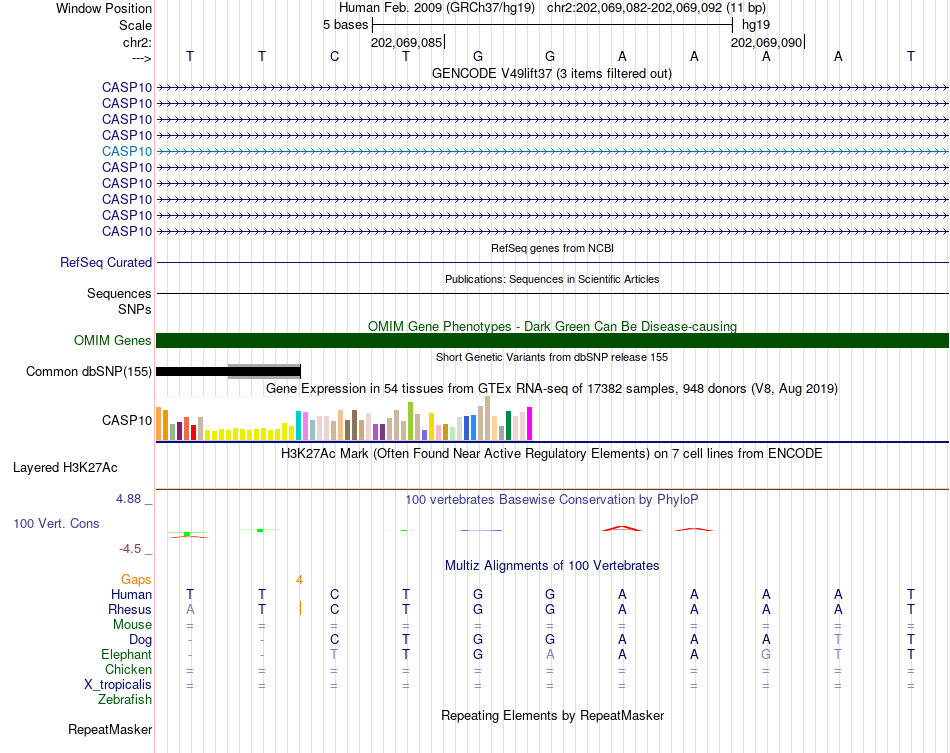Click the Window Position track label
The height and width of the screenshot is (753, 950).
[x=104, y=8]
